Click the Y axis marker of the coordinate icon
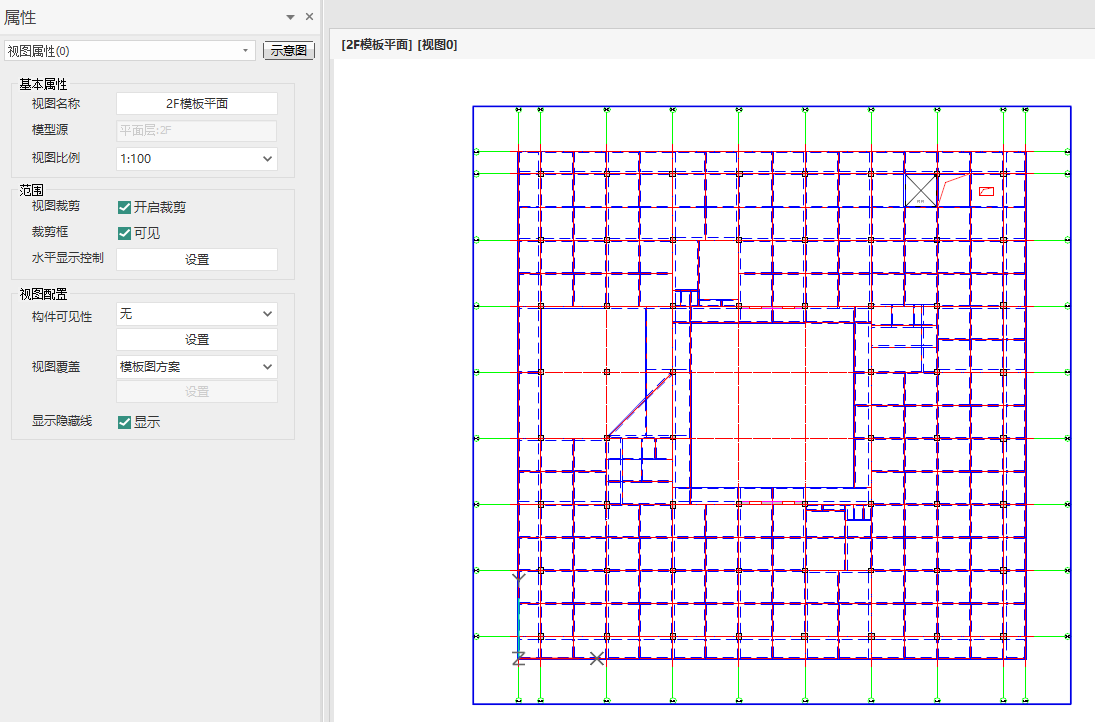The height and width of the screenshot is (722, 1095). coord(518,577)
